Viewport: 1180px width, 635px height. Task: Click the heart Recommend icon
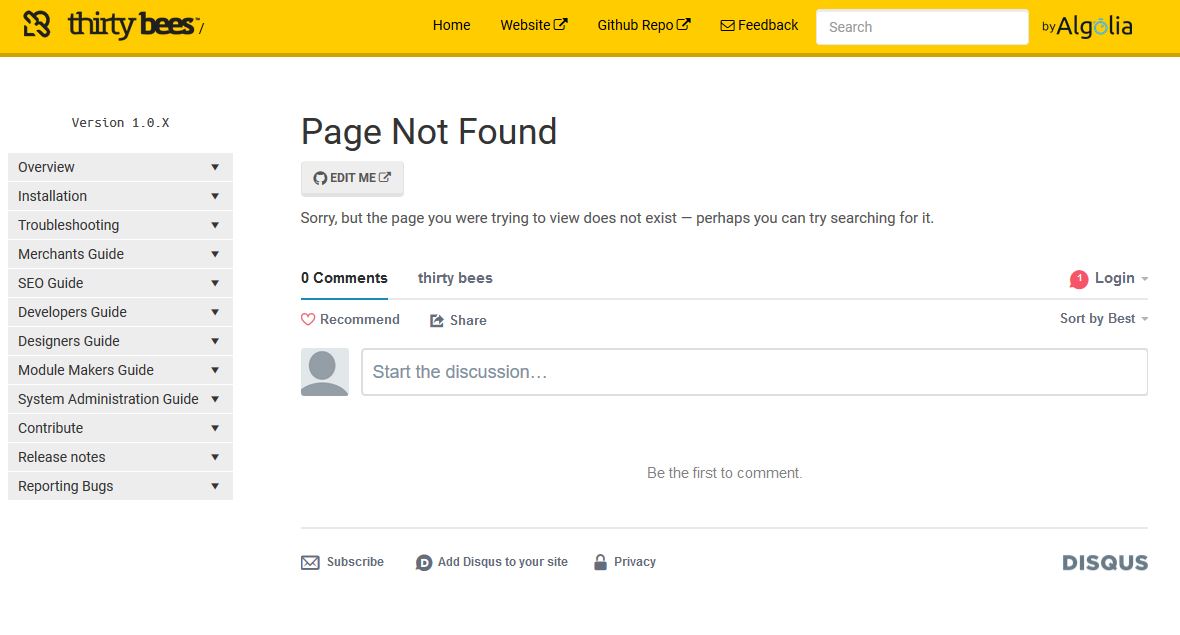tap(308, 320)
